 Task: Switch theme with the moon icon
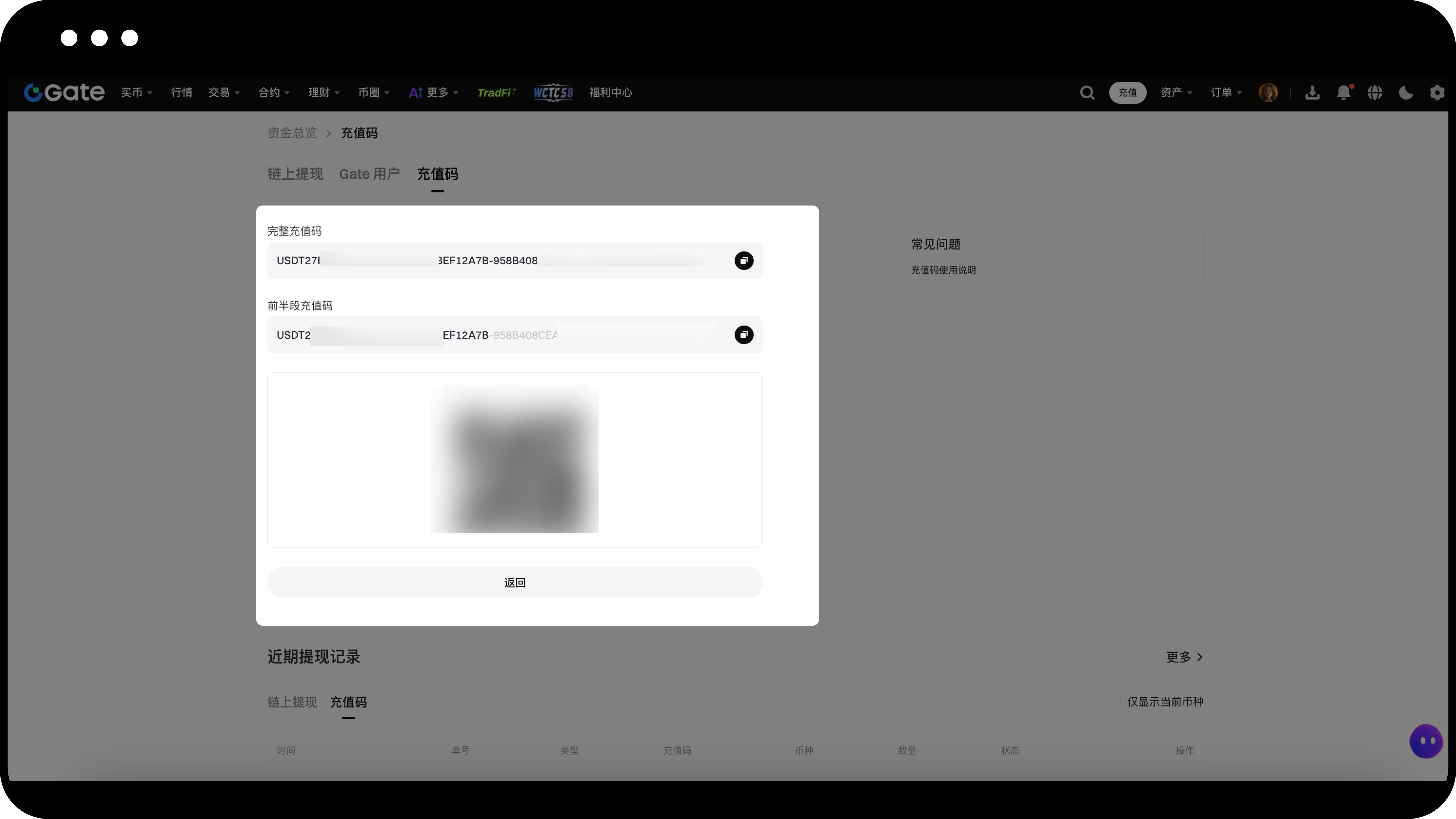coord(1406,92)
